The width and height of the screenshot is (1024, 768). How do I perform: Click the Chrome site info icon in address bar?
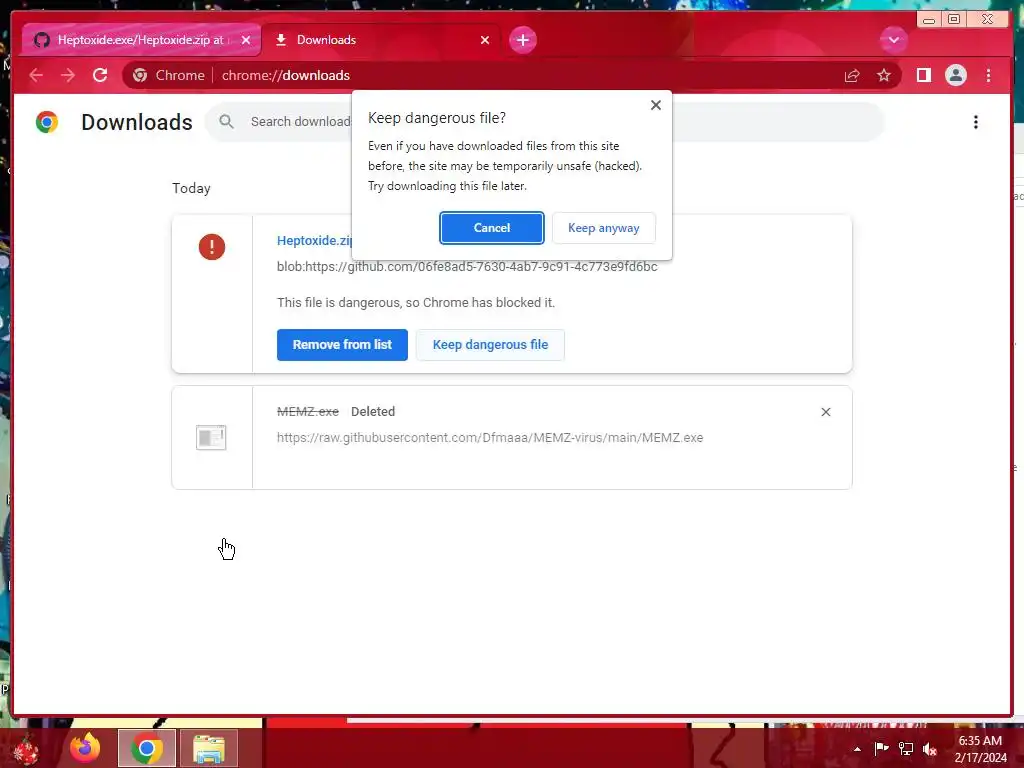tap(140, 75)
